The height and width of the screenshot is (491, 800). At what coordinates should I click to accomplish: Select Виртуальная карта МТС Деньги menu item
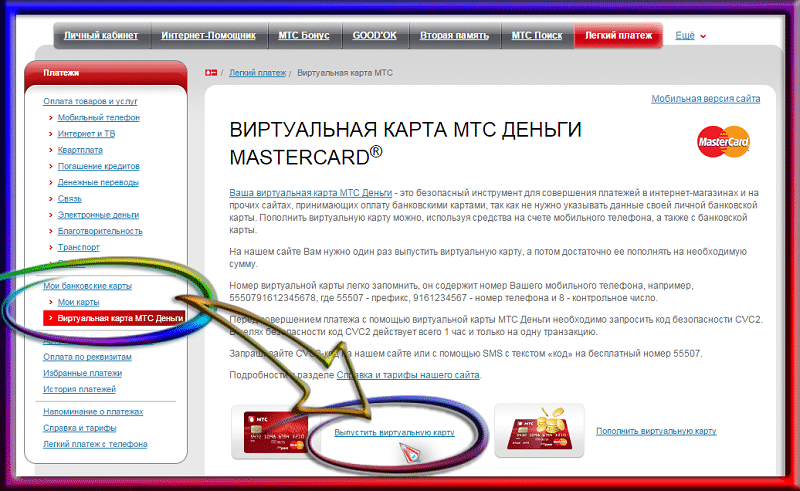click(114, 318)
